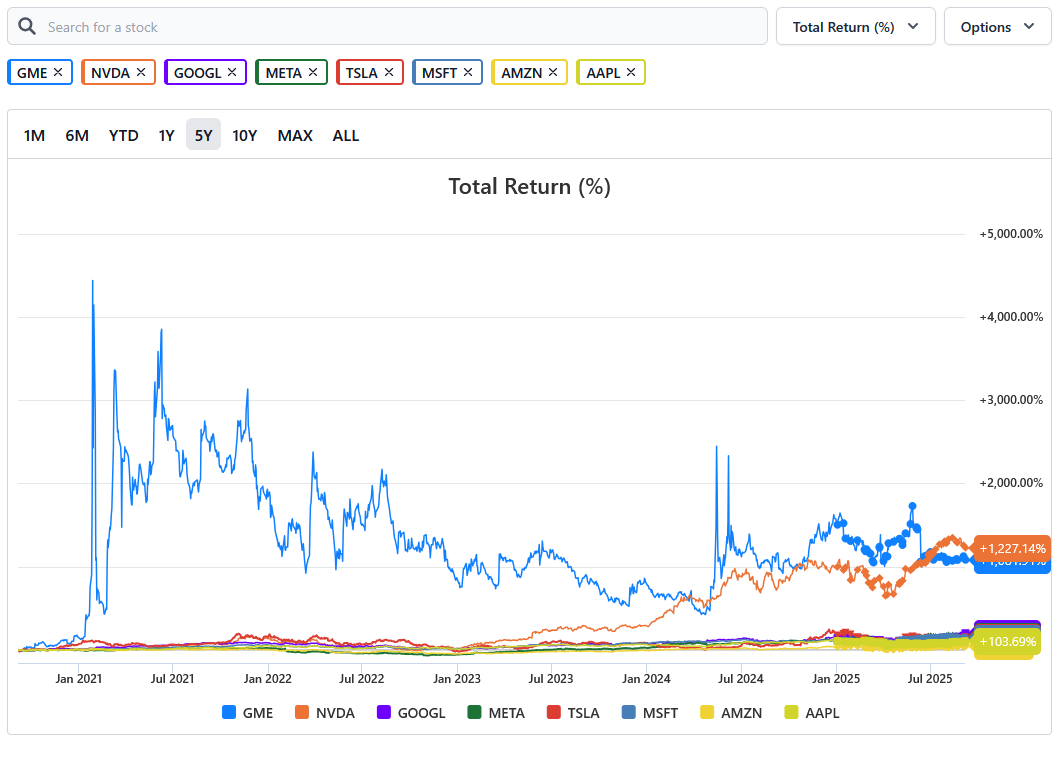Click the AAPL ticker chip label

(x=603, y=73)
